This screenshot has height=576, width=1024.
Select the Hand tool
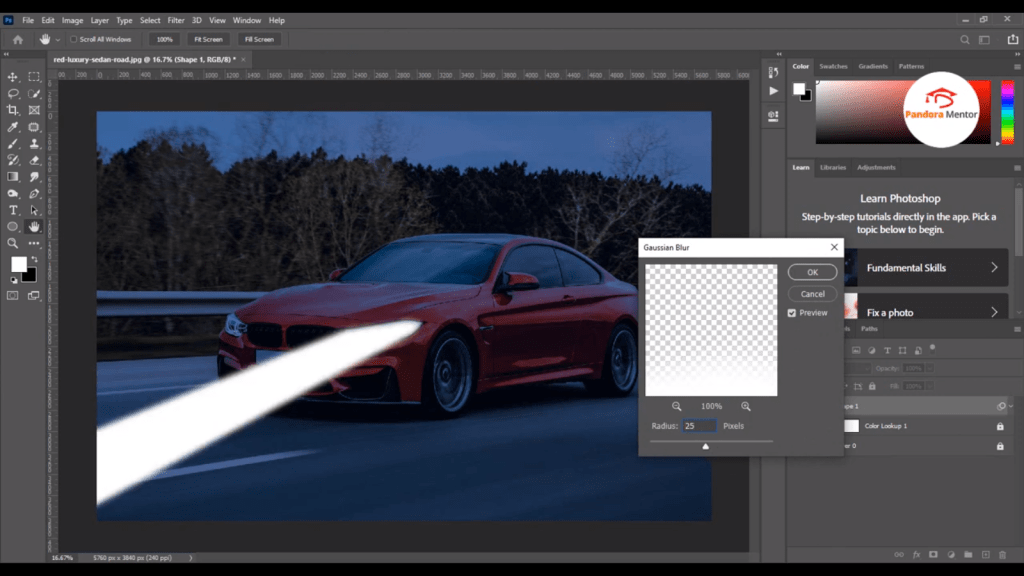[33, 226]
